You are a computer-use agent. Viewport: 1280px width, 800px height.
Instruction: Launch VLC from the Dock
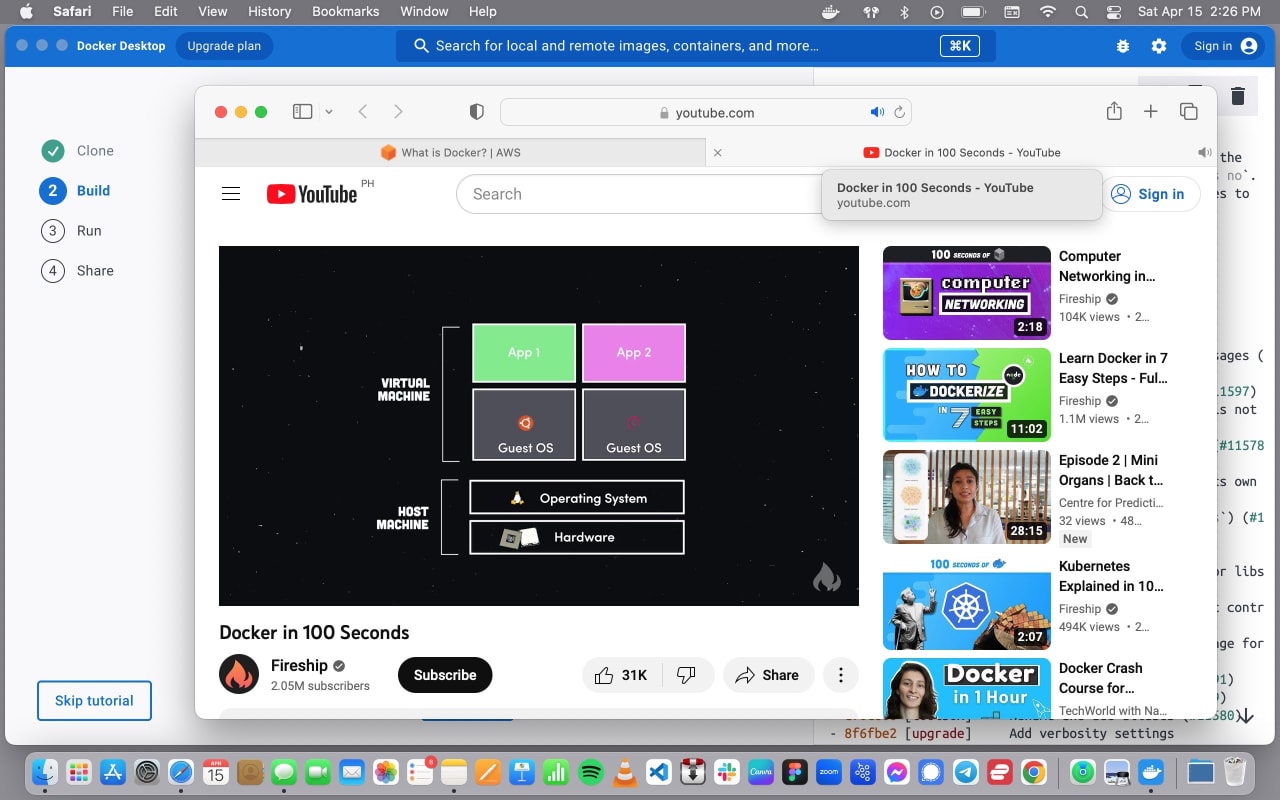pyautogui.click(x=624, y=772)
